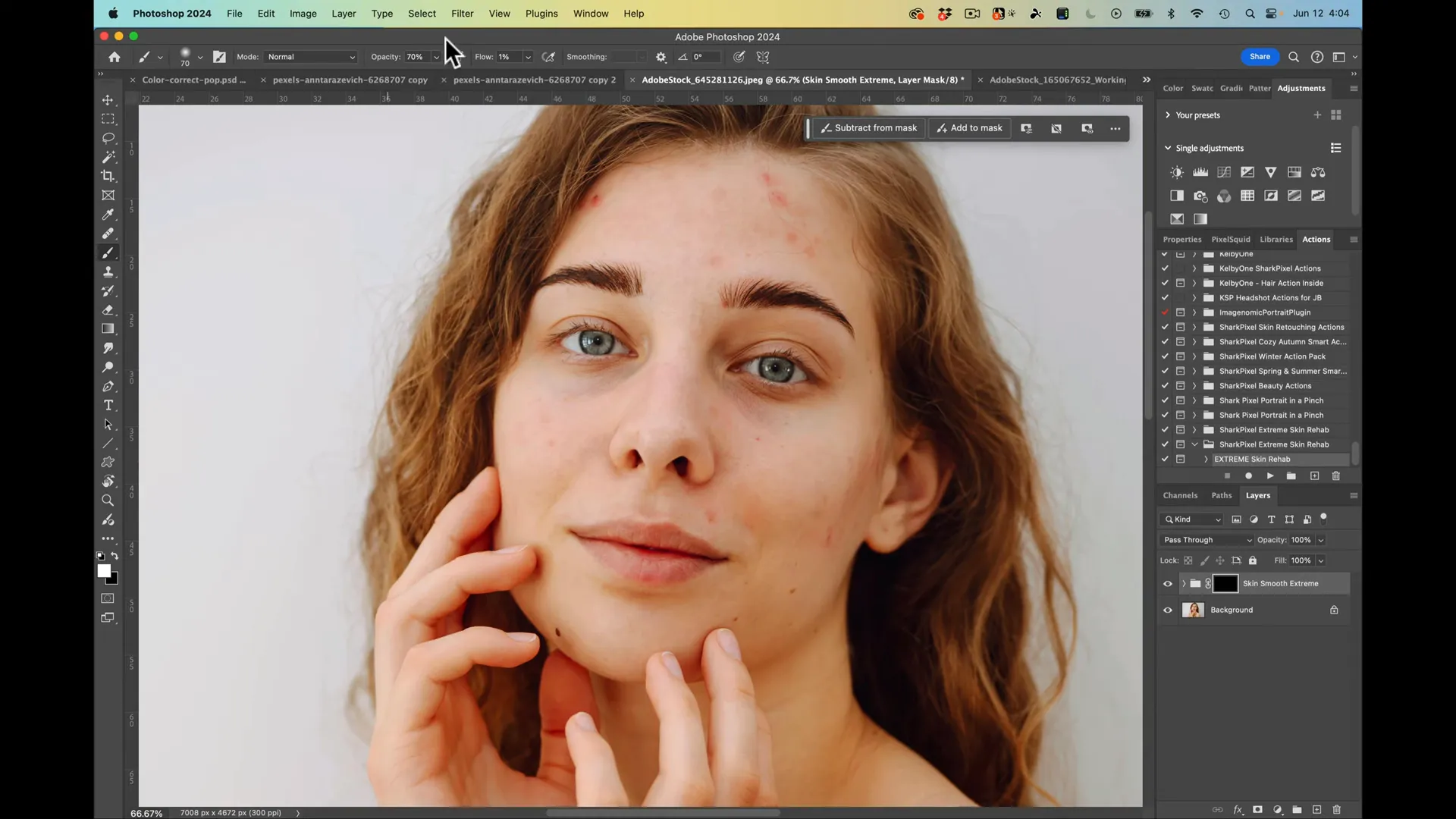Open the brush Mode dropdown
Image resolution: width=1456 pixels, height=819 pixels.
[x=311, y=57]
